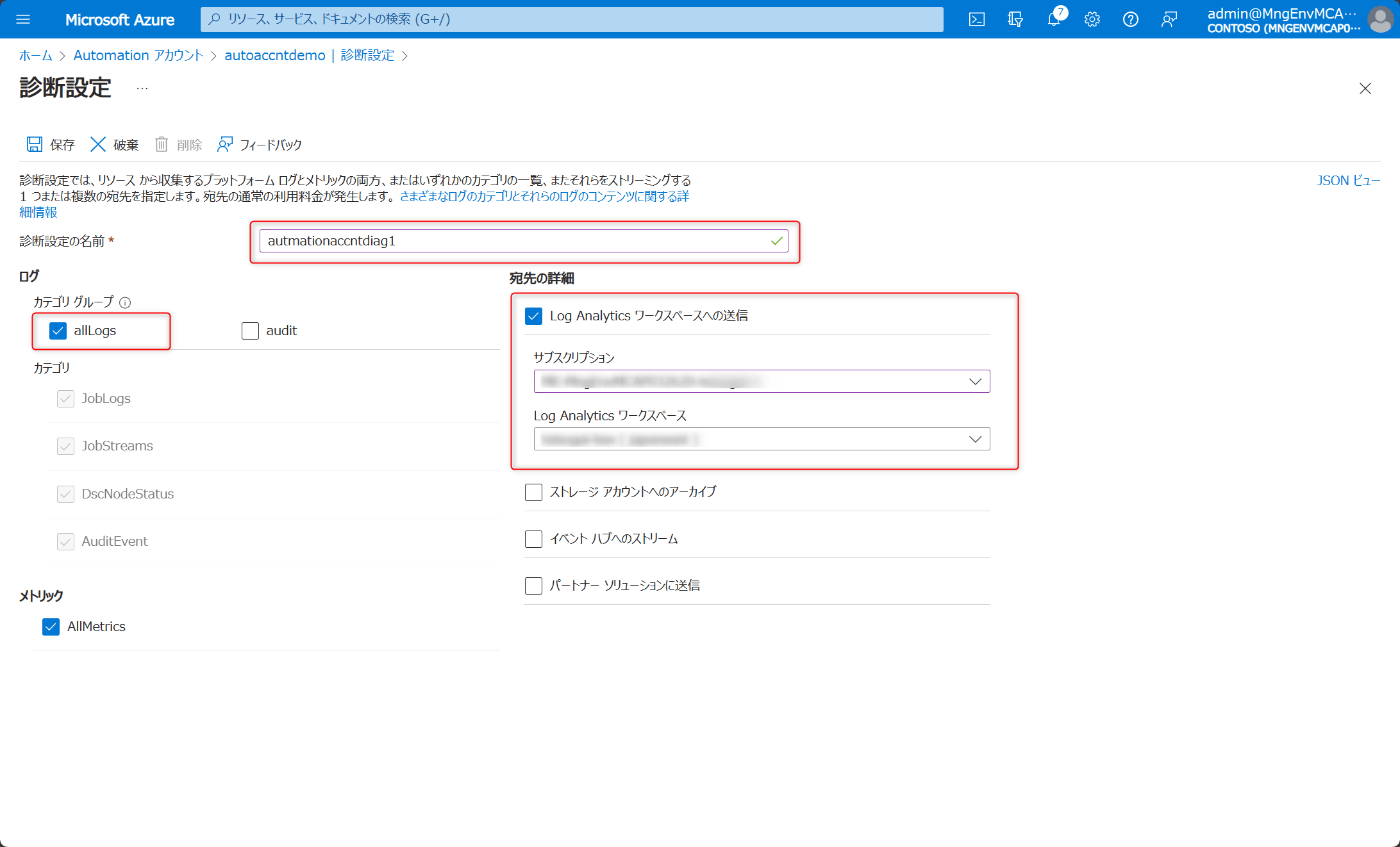1400x847 pixels.
Task: Toggle the AuditEvent checkbox
Action: pyautogui.click(x=66, y=541)
